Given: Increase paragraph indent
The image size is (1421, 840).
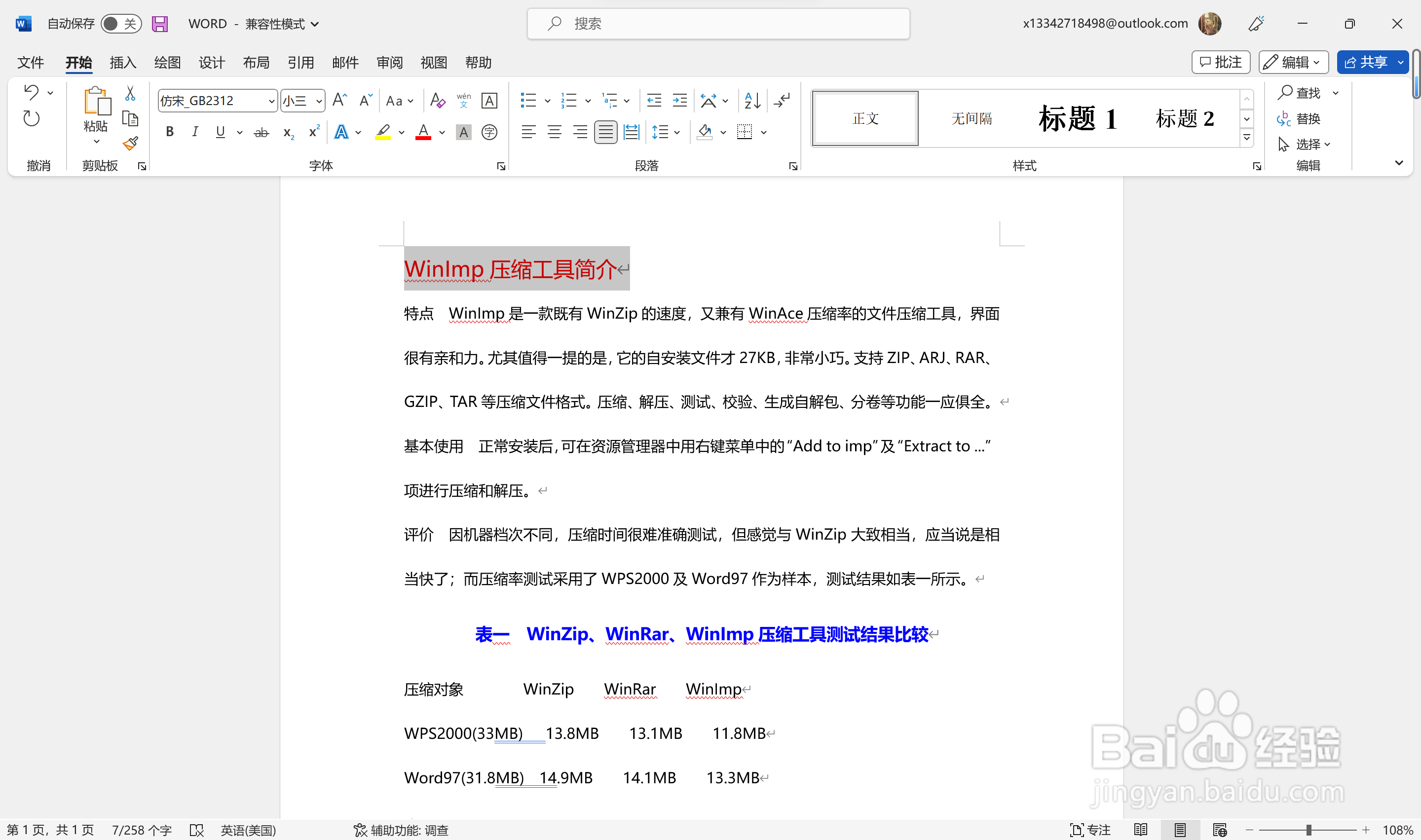Looking at the screenshot, I should pos(679,101).
